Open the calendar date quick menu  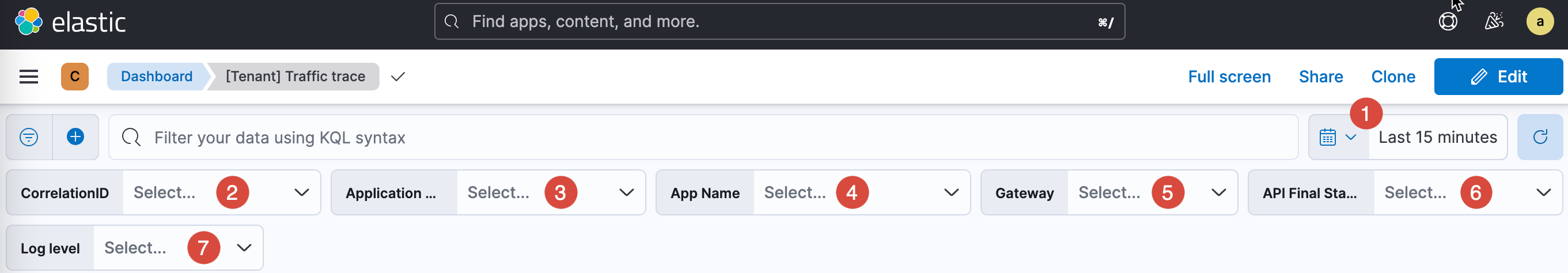pyautogui.click(x=1338, y=138)
